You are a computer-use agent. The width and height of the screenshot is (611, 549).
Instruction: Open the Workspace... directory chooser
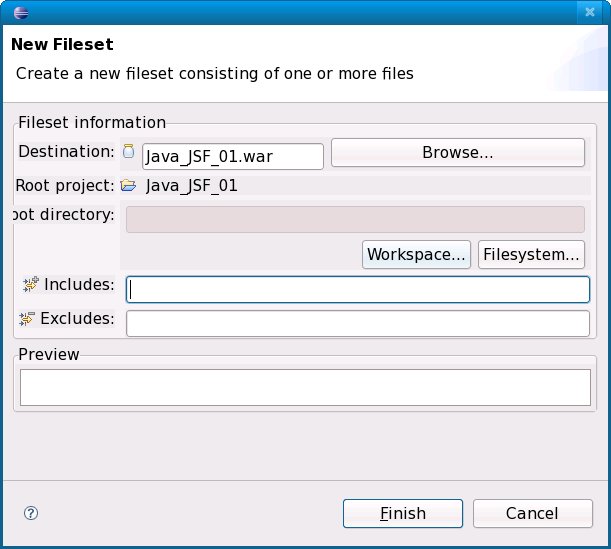[x=417, y=254]
